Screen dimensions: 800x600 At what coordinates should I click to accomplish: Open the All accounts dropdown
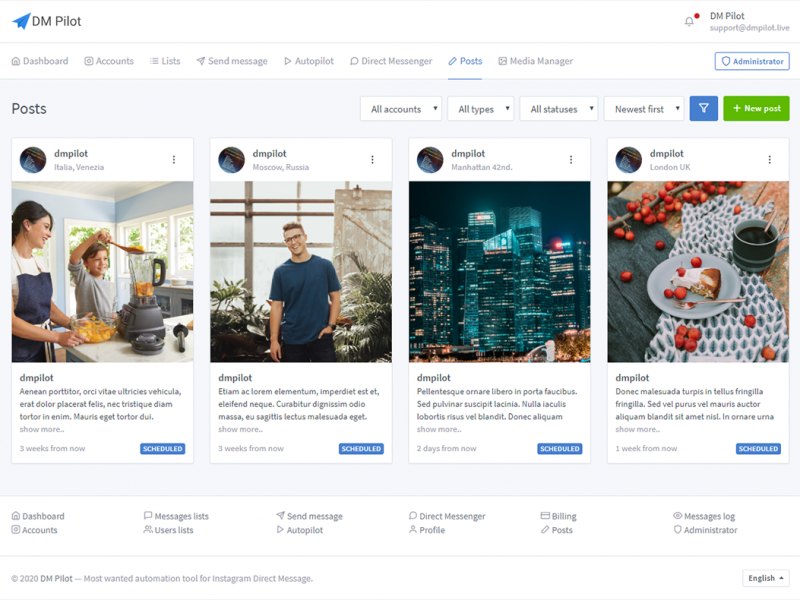pyautogui.click(x=401, y=109)
